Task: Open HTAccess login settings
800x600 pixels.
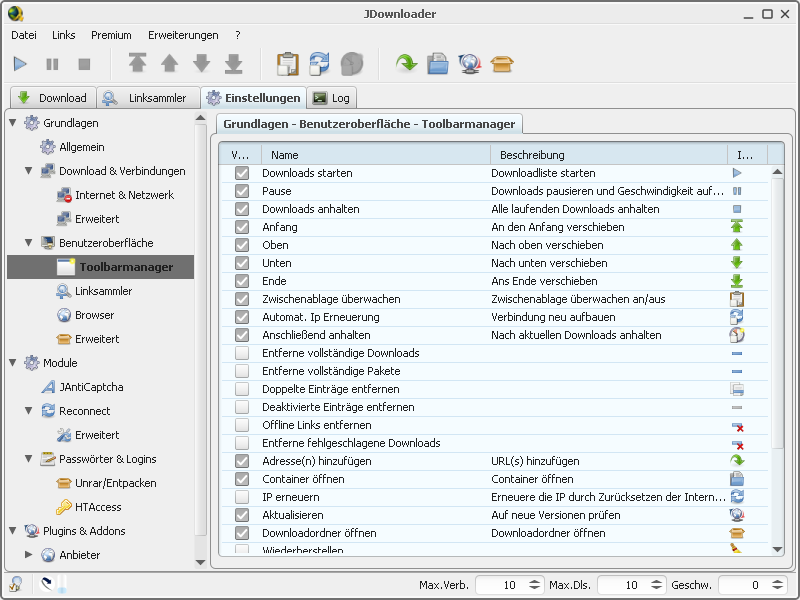Action: click(98, 507)
